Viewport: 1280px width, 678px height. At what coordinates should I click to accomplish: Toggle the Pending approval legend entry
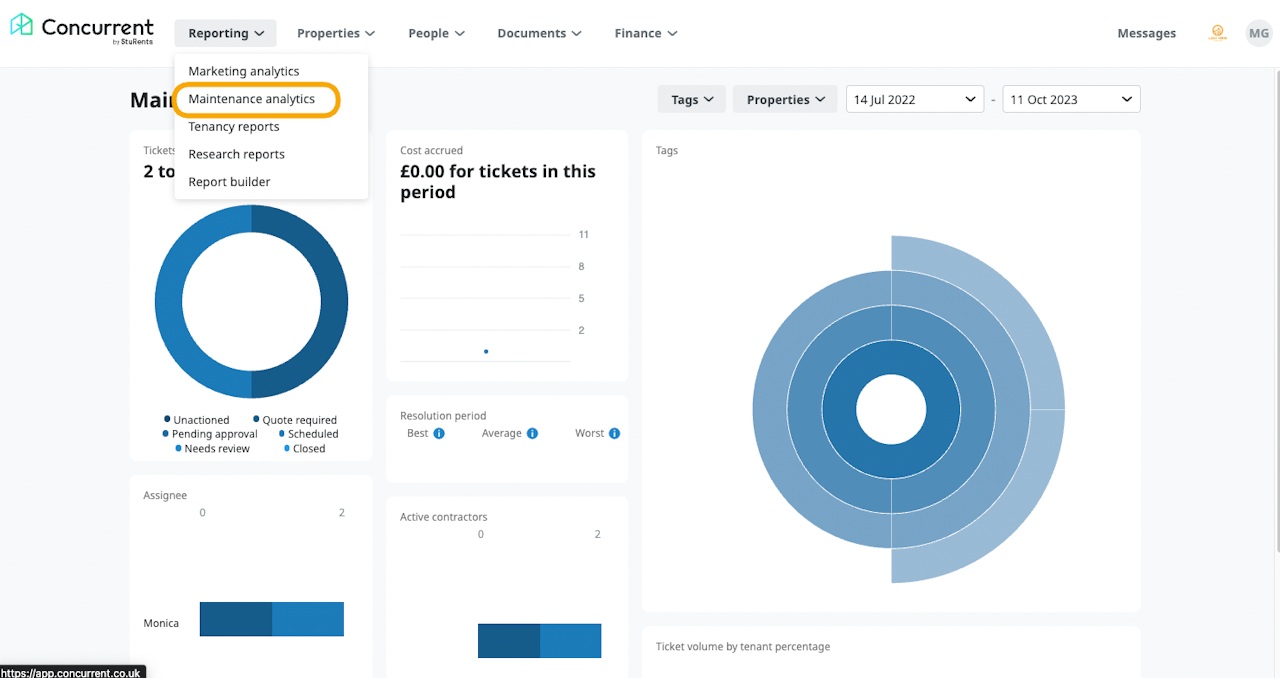pyautogui.click(x=210, y=434)
